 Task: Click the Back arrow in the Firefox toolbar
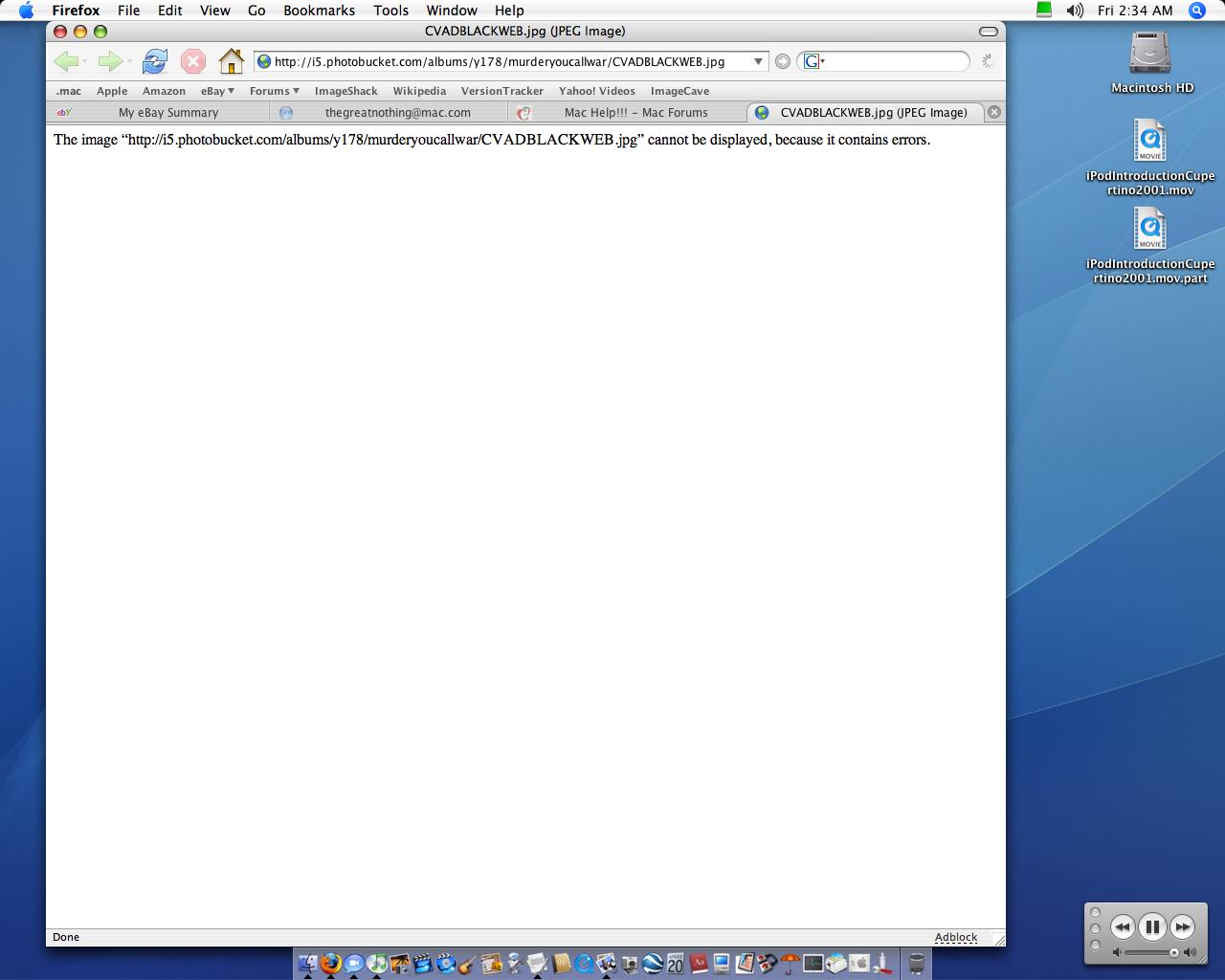pos(65,61)
